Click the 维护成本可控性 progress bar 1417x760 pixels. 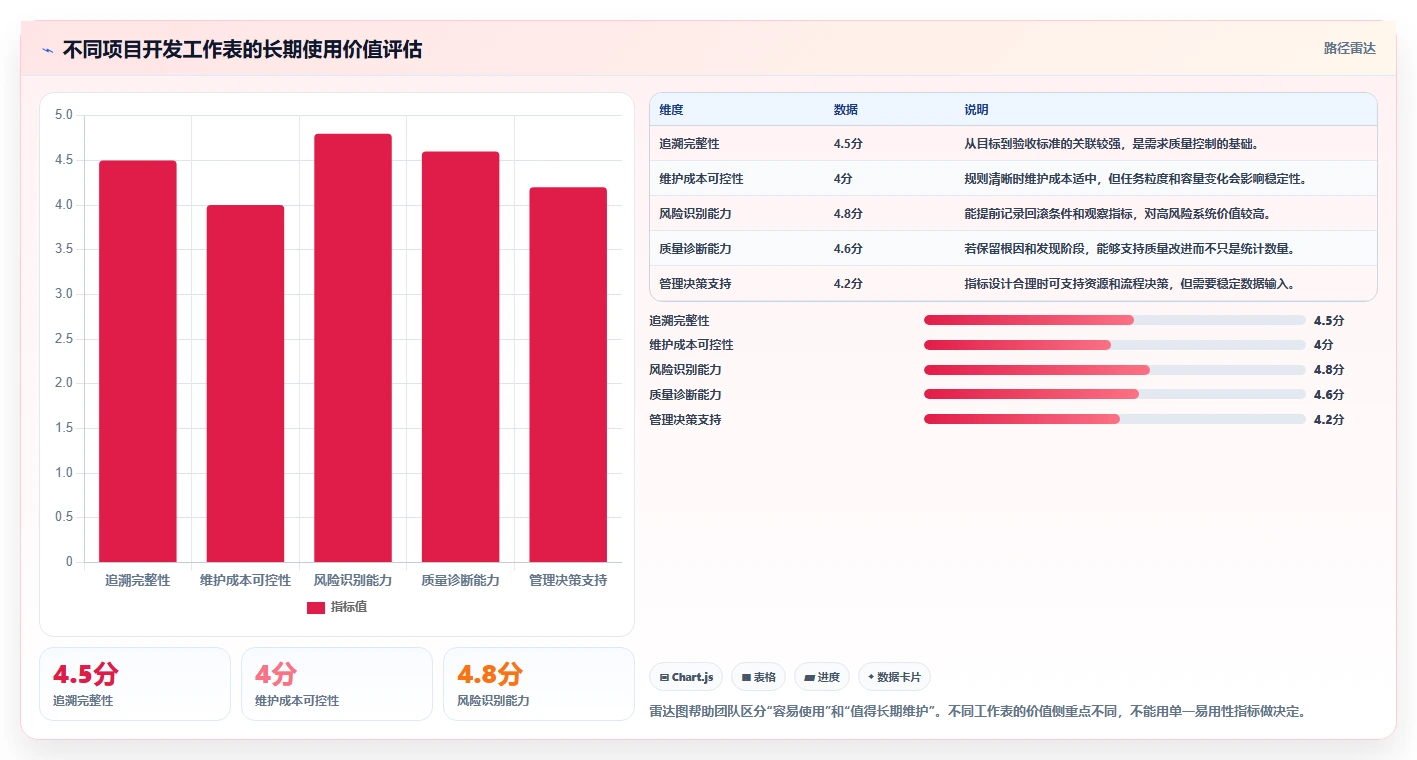pyautogui.click(x=1115, y=345)
